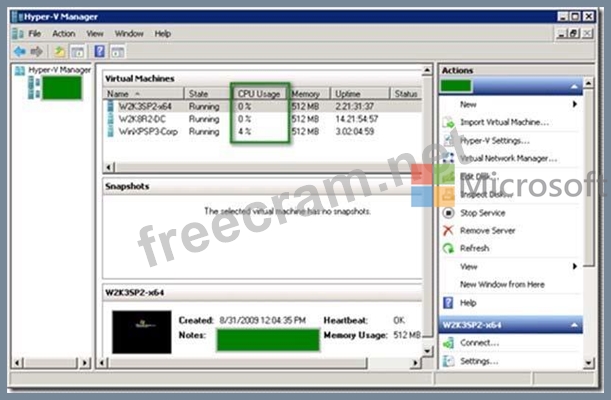This screenshot has height=400, width=611.
Task: Click the W2K3SP2-x64 virtual machine row icon
Action: [x=110, y=106]
